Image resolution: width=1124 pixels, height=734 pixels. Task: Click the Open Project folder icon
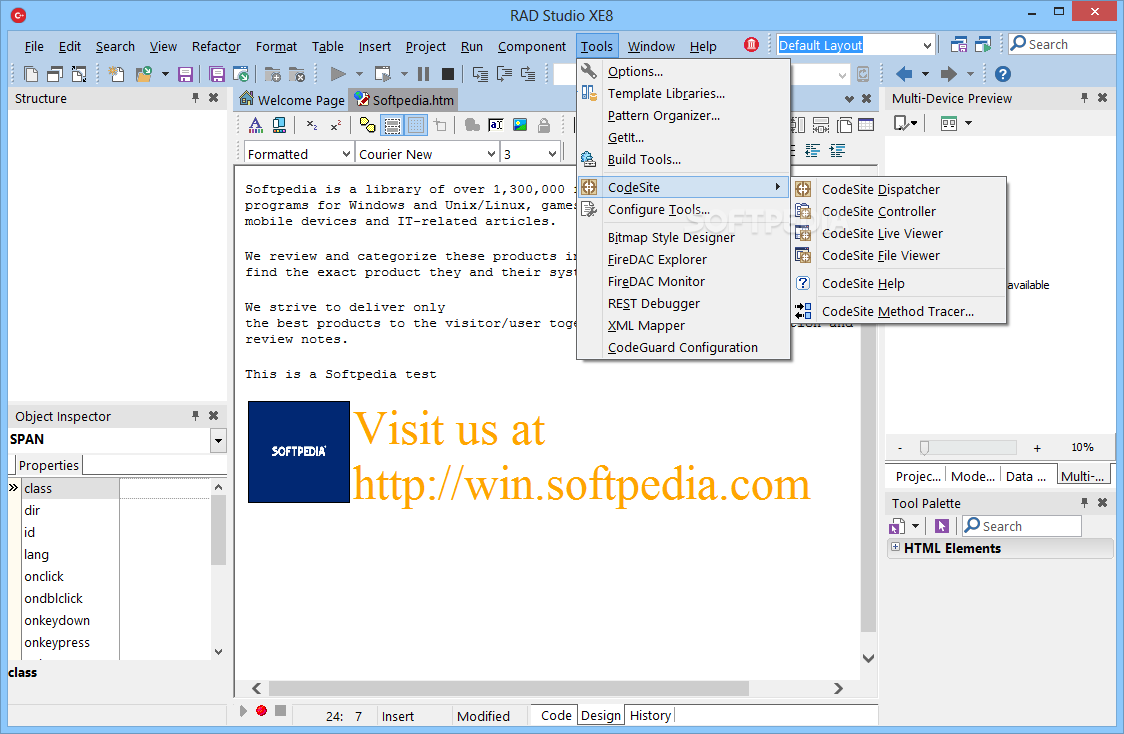coord(144,74)
